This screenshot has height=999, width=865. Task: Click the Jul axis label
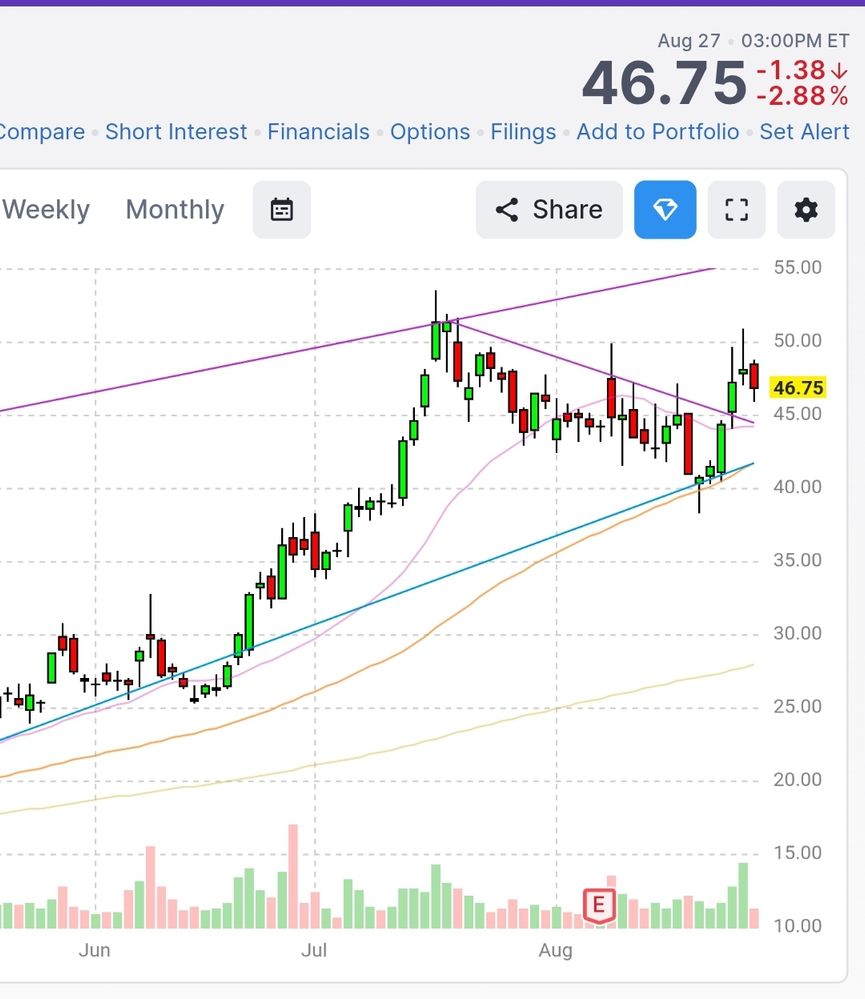(314, 951)
